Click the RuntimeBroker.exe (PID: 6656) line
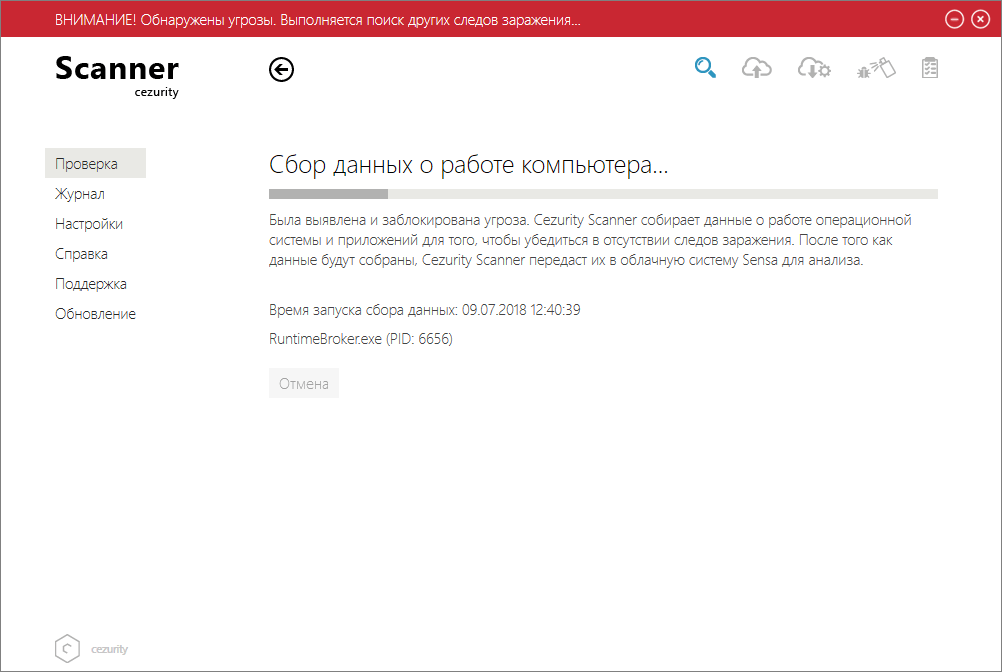 tap(360, 339)
